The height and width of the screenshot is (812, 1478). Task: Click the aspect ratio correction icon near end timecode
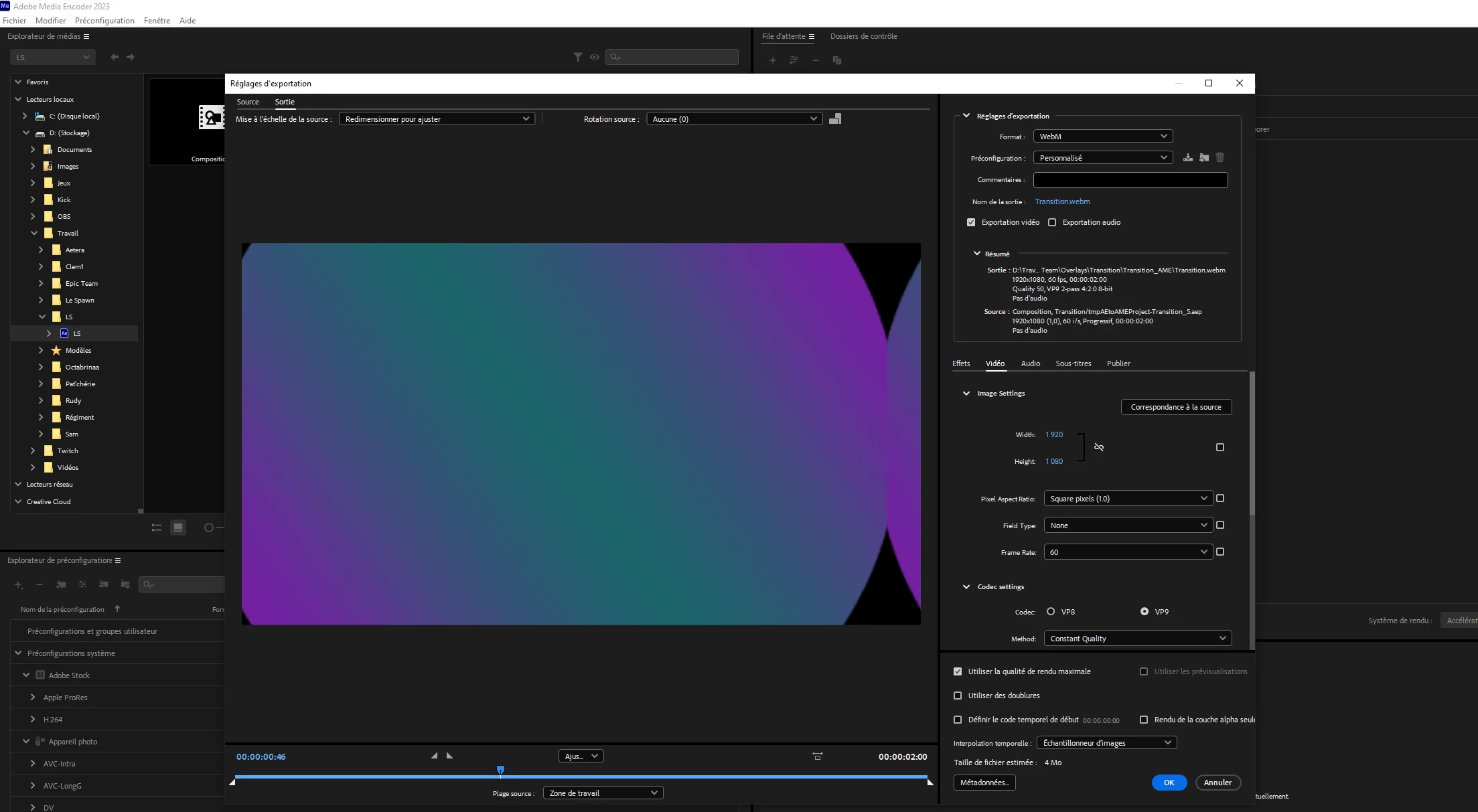pyautogui.click(x=818, y=756)
